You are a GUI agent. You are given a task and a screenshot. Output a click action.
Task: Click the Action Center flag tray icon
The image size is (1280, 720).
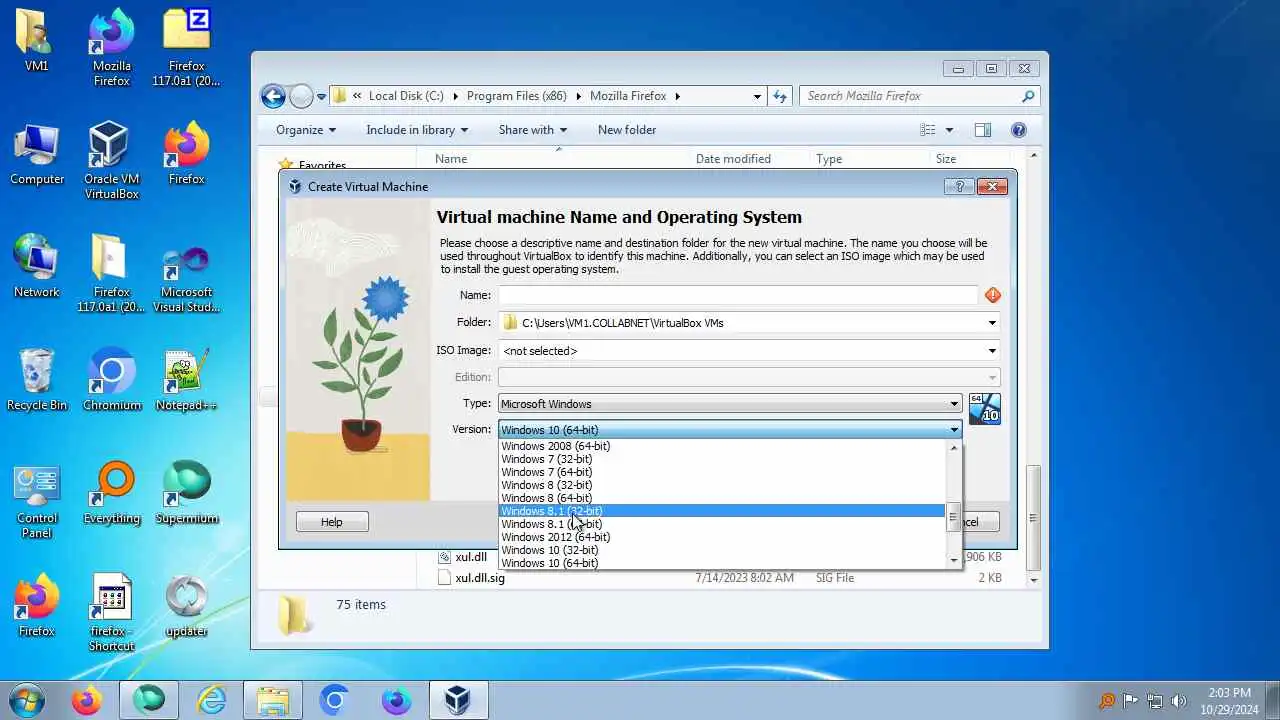tap(1130, 701)
